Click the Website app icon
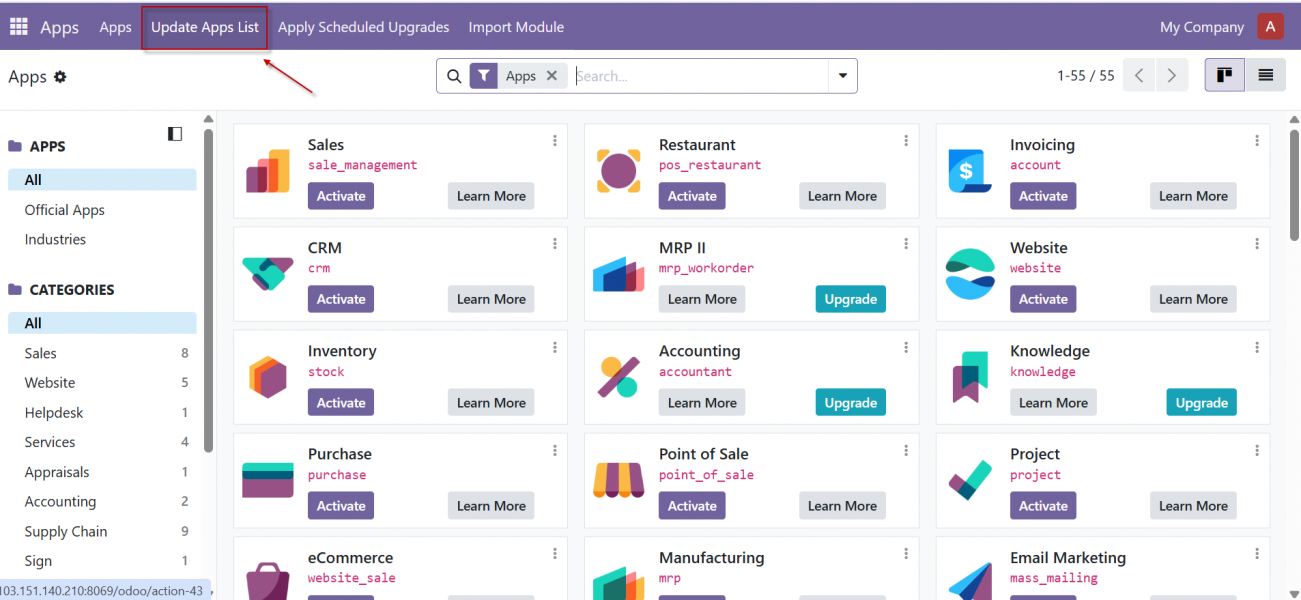1301x600 pixels. pos(969,275)
